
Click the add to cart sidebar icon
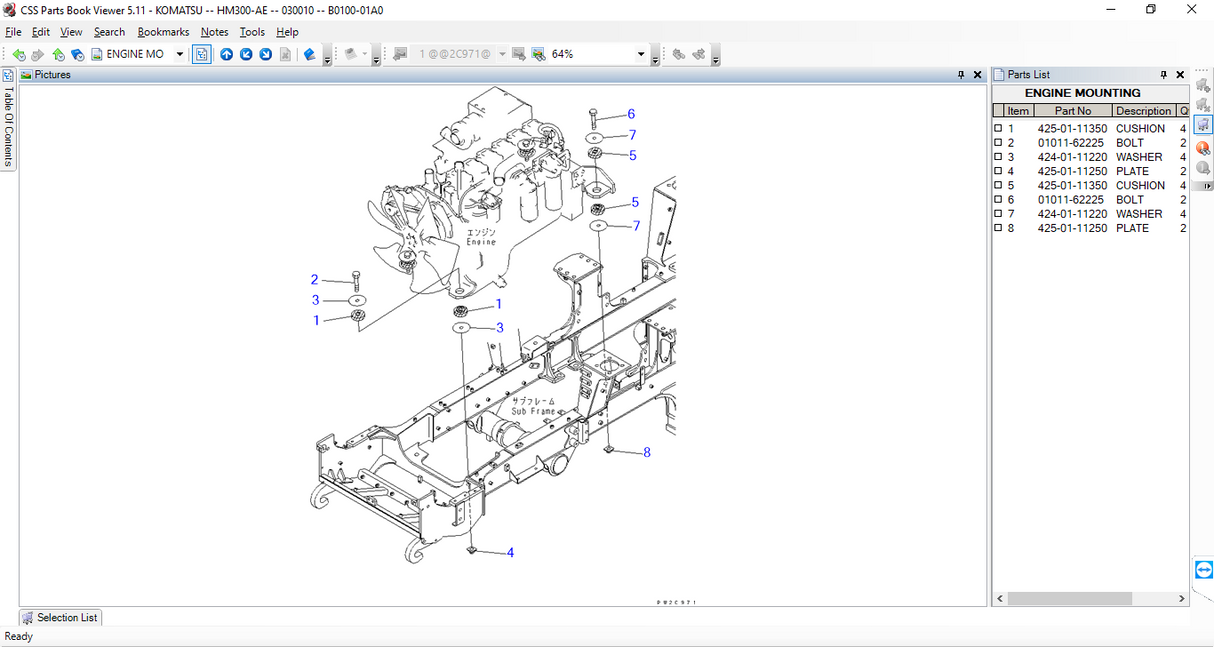click(x=1203, y=85)
